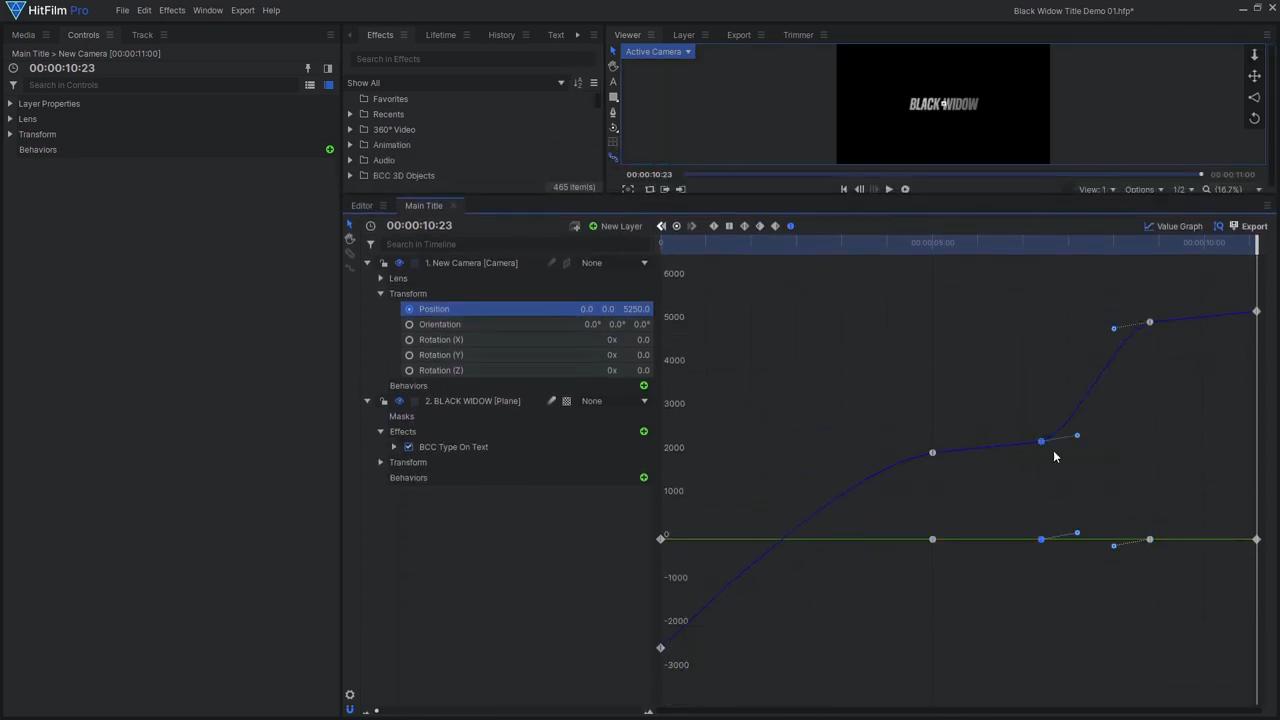Screen dimensions: 1280x720
Task: Click the New Layer button
Action: (615, 226)
